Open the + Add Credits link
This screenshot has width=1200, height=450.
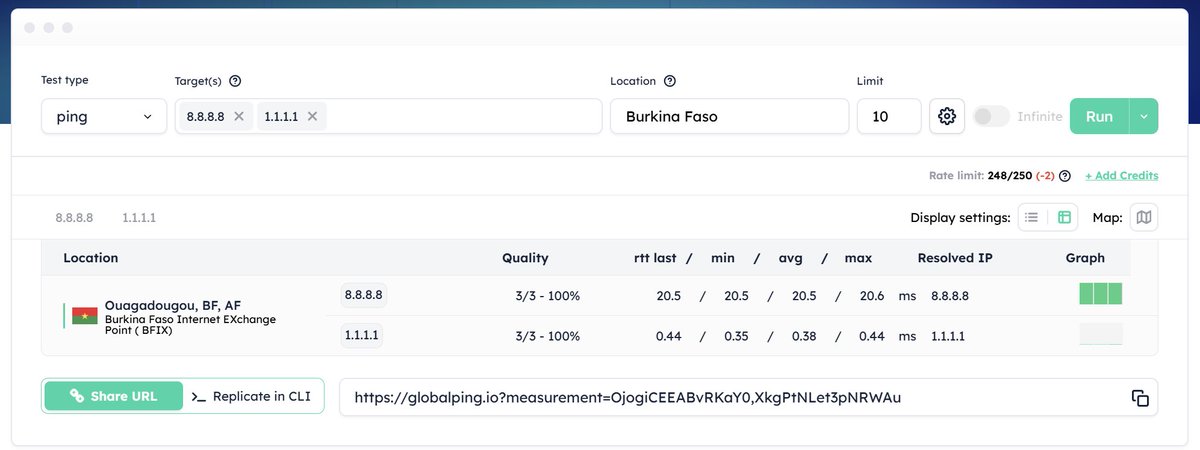click(x=1122, y=176)
